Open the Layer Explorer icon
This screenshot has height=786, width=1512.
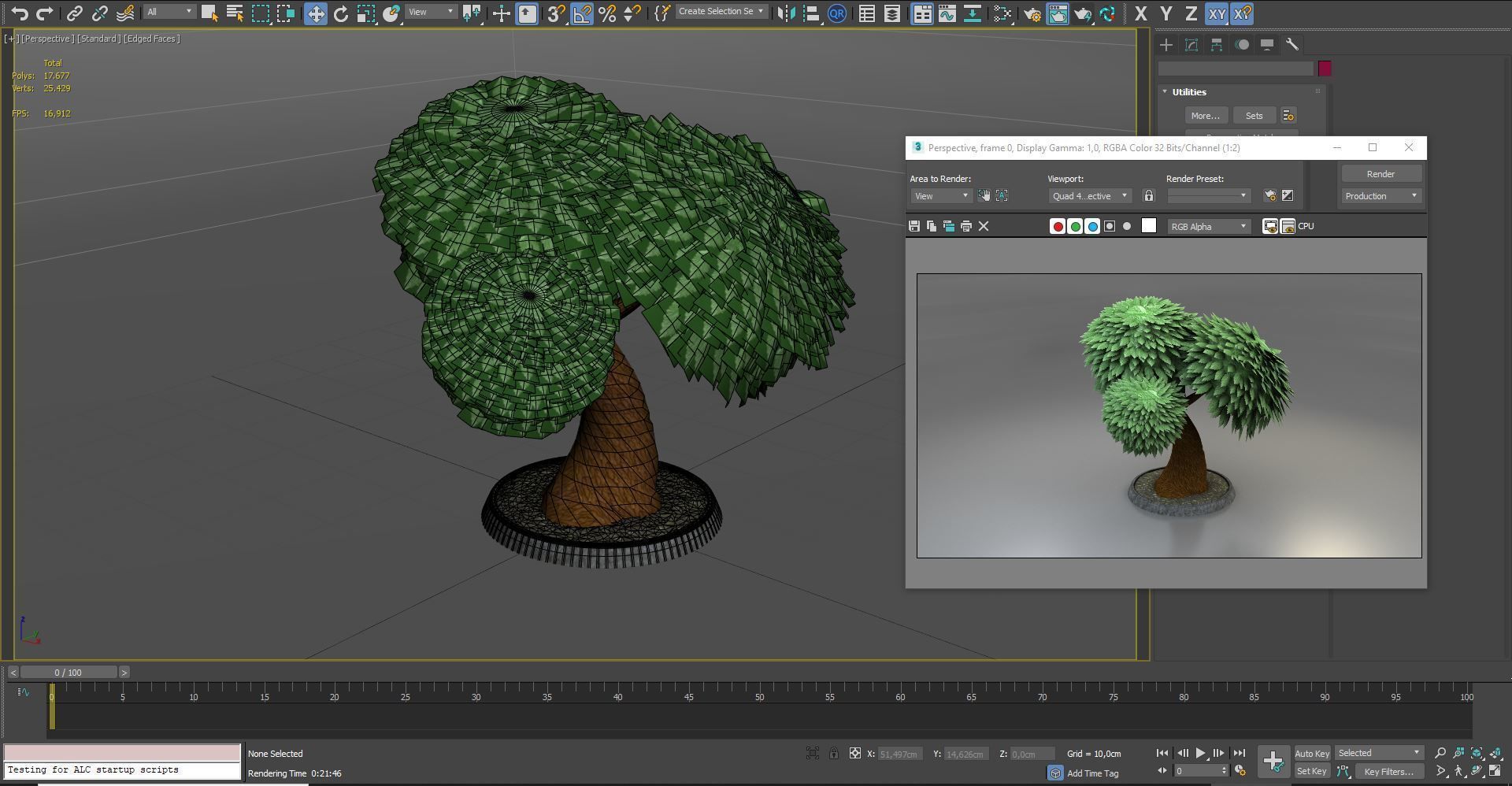(891, 13)
